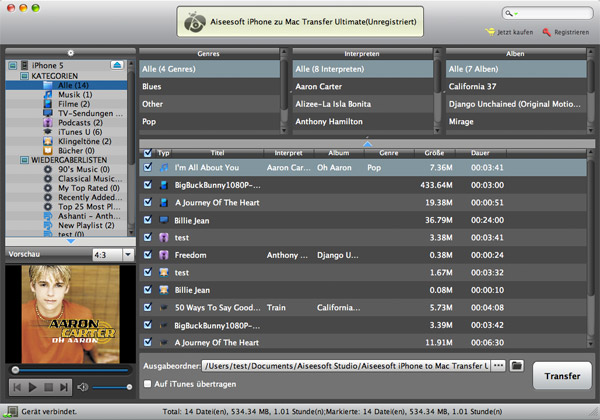Click the Aaron Carter album art preview
The width and height of the screenshot is (600, 420).
(70, 314)
